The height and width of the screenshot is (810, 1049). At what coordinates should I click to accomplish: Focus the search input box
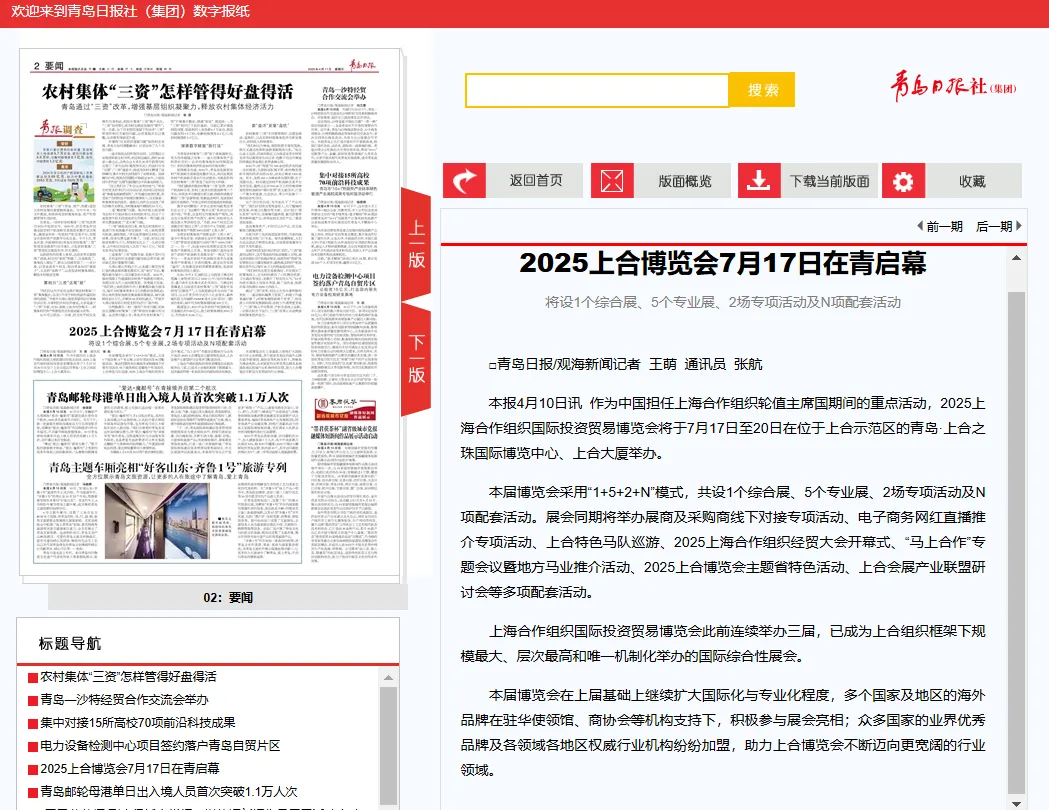pyautogui.click(x=597, y=90)
